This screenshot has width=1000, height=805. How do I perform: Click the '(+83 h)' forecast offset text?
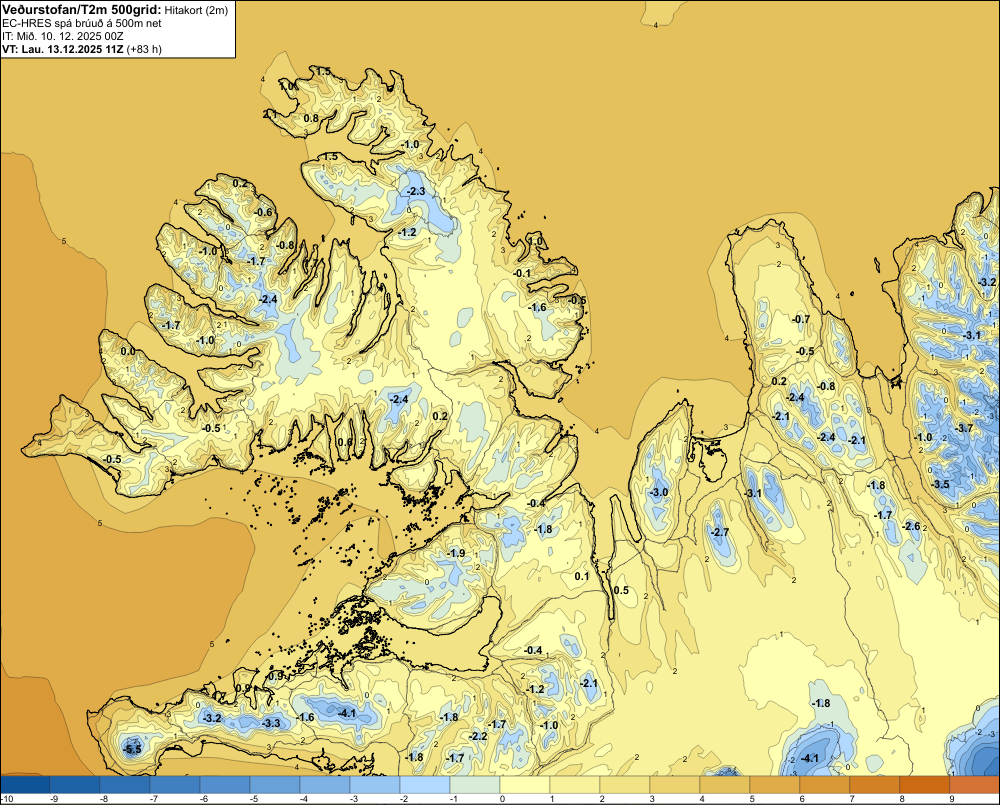coord(144,49)
